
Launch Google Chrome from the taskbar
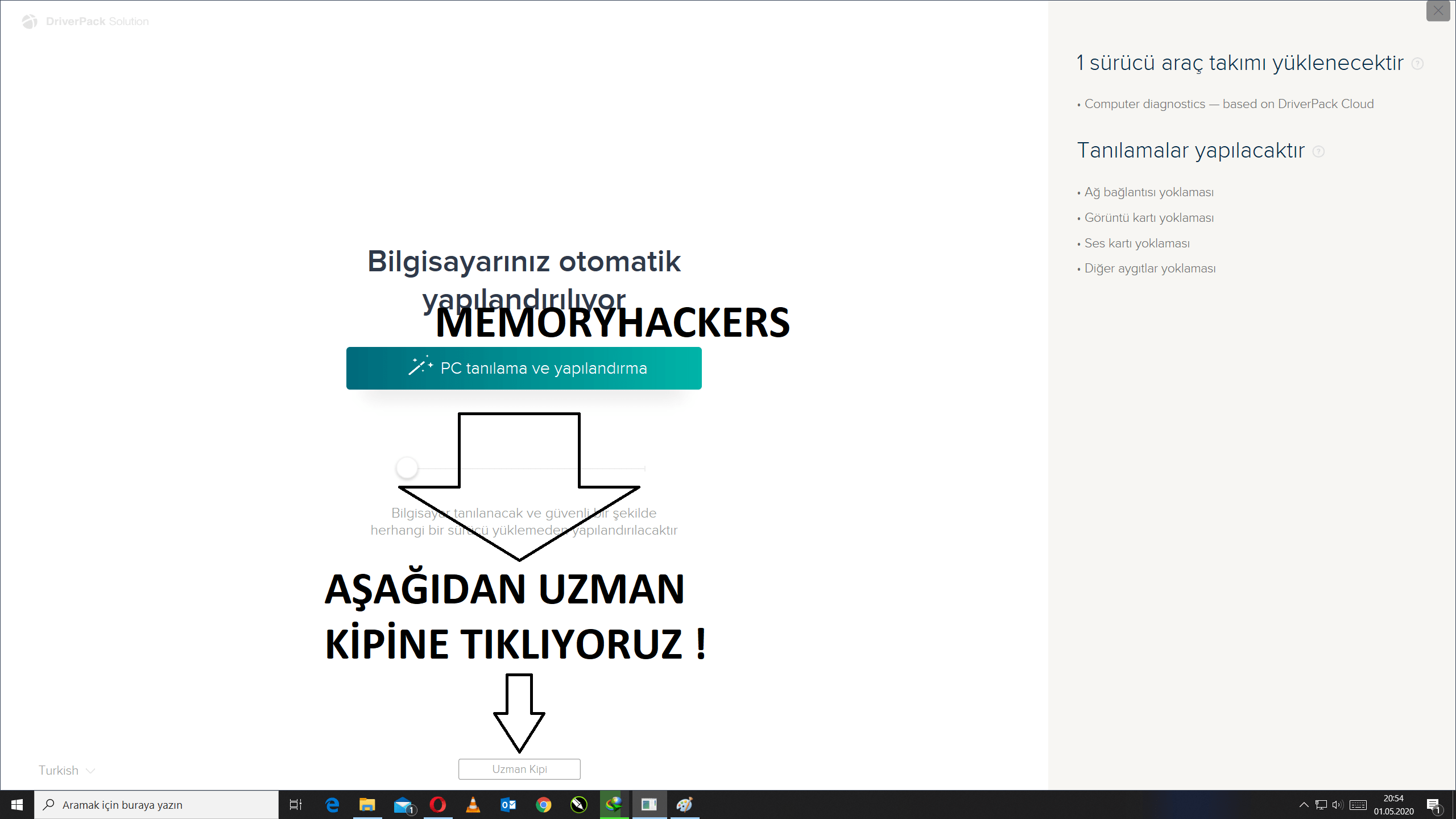pos(544,805)
